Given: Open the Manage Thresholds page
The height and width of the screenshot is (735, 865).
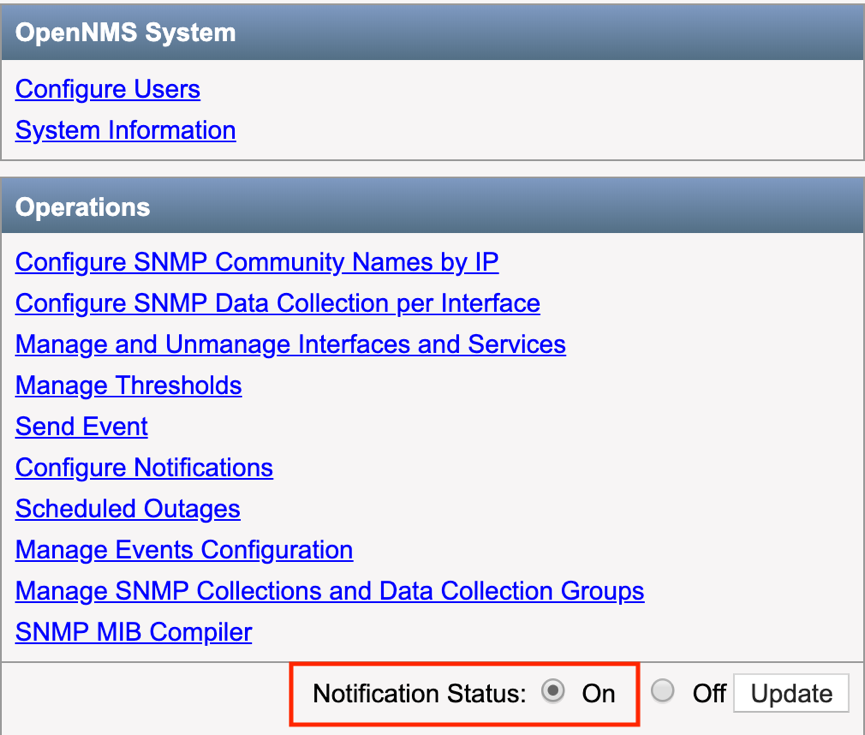Looking at the screenshot, I should point(128,385).
